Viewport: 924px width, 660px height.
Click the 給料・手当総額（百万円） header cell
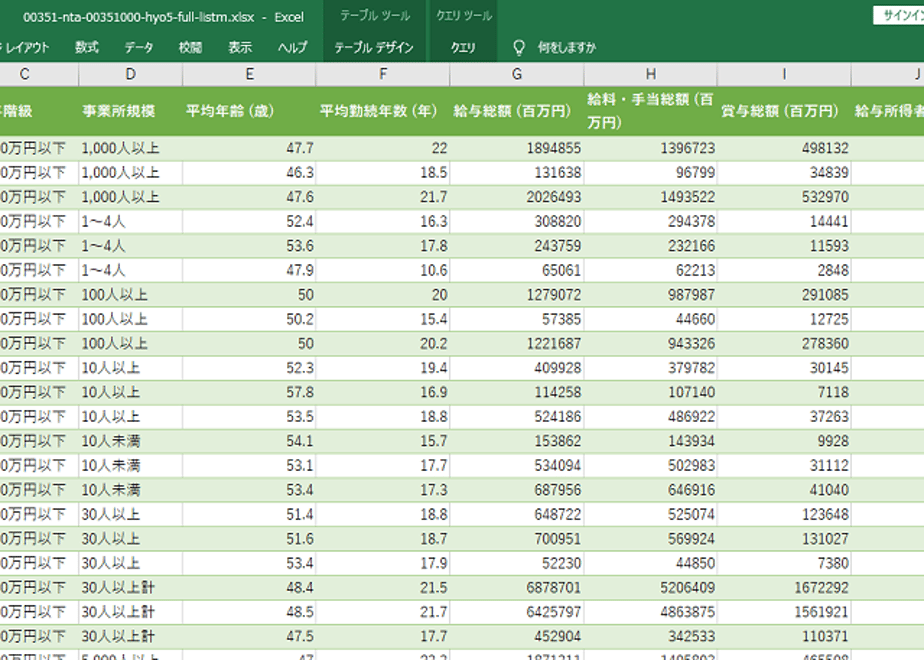pyautogui.click(x=651, y=111)
